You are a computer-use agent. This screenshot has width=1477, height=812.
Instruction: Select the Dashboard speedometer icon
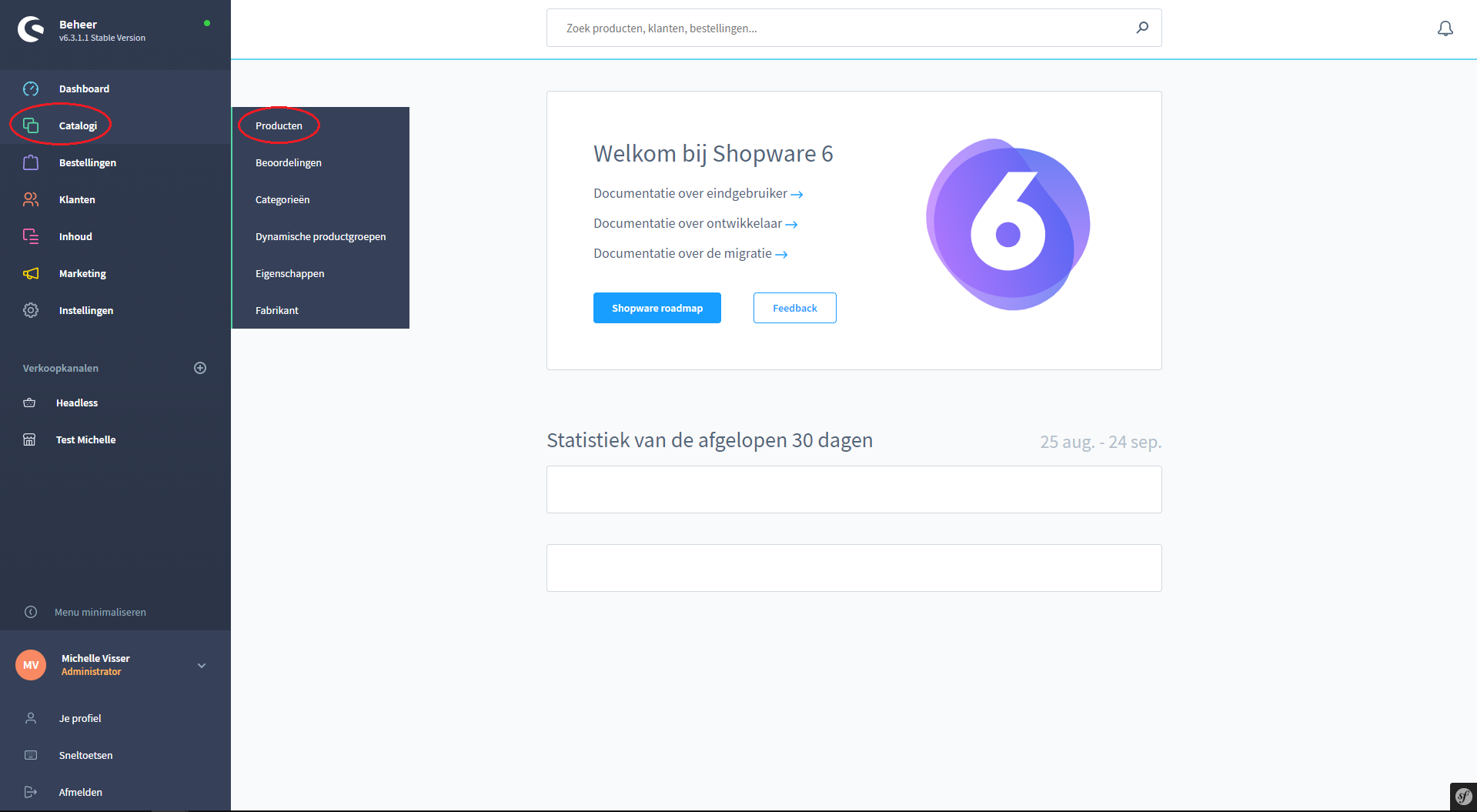(x=31, y=89)
